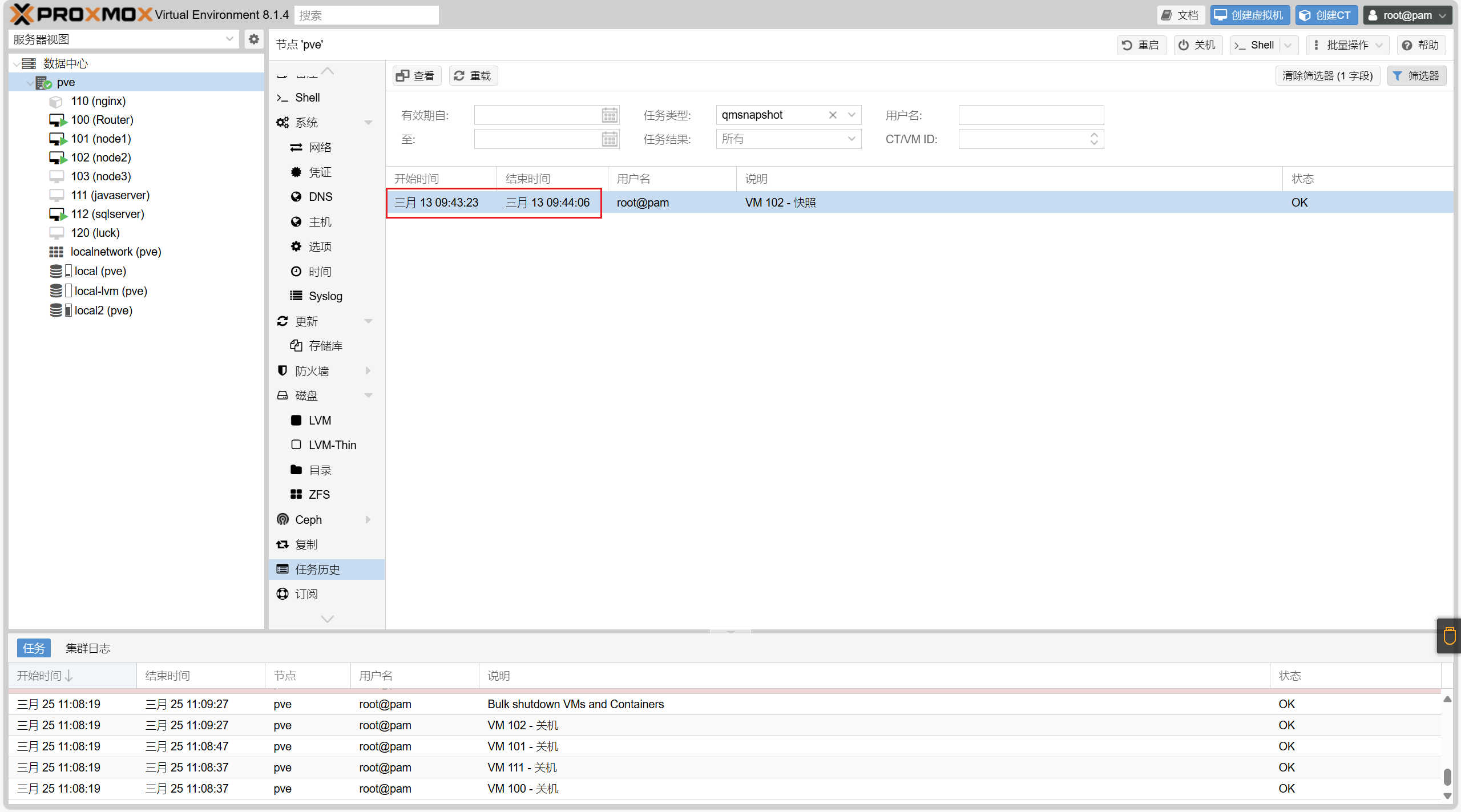Select the 110 (nginx) container

pyautogui.click(x=98, y=101)
